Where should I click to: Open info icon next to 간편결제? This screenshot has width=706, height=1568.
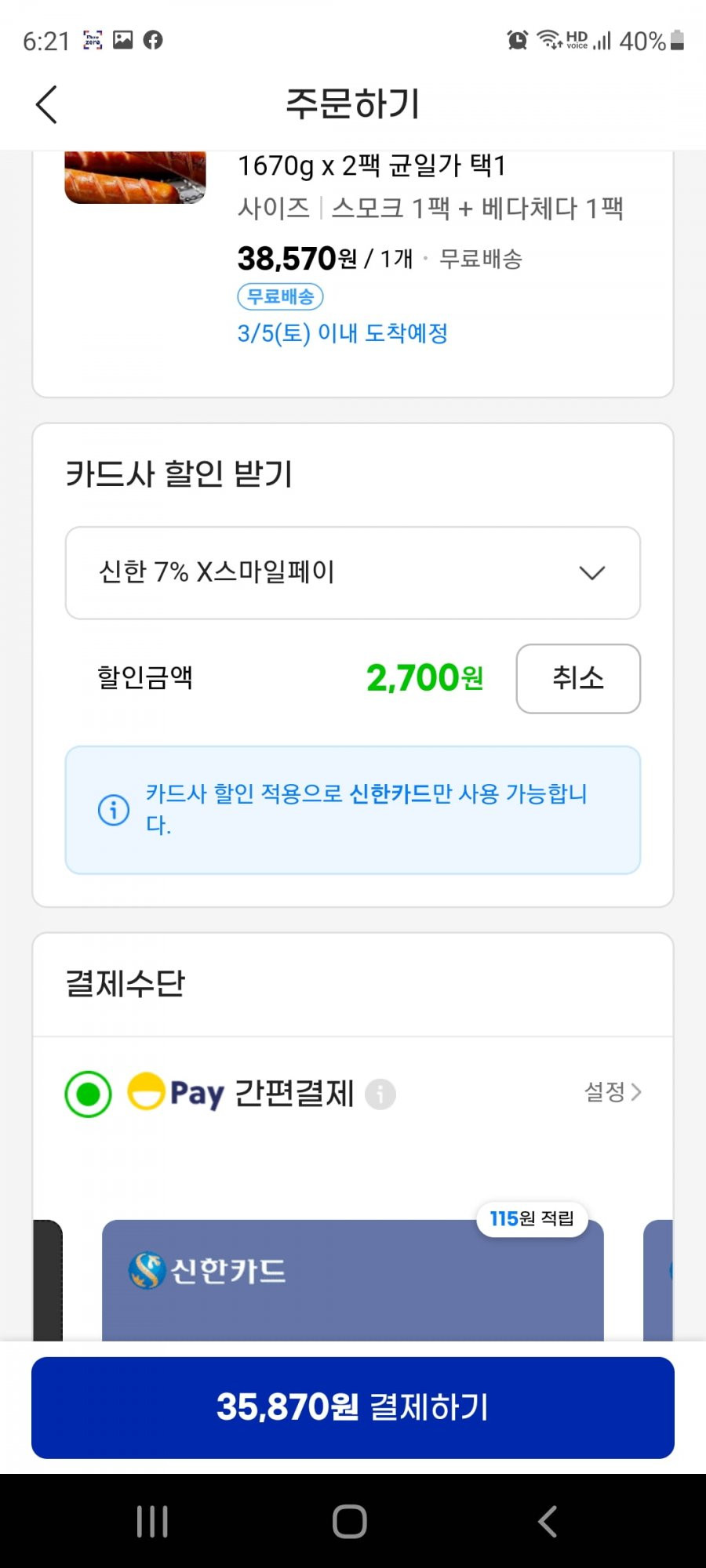pyautogui.click(x=380, y=1094)
